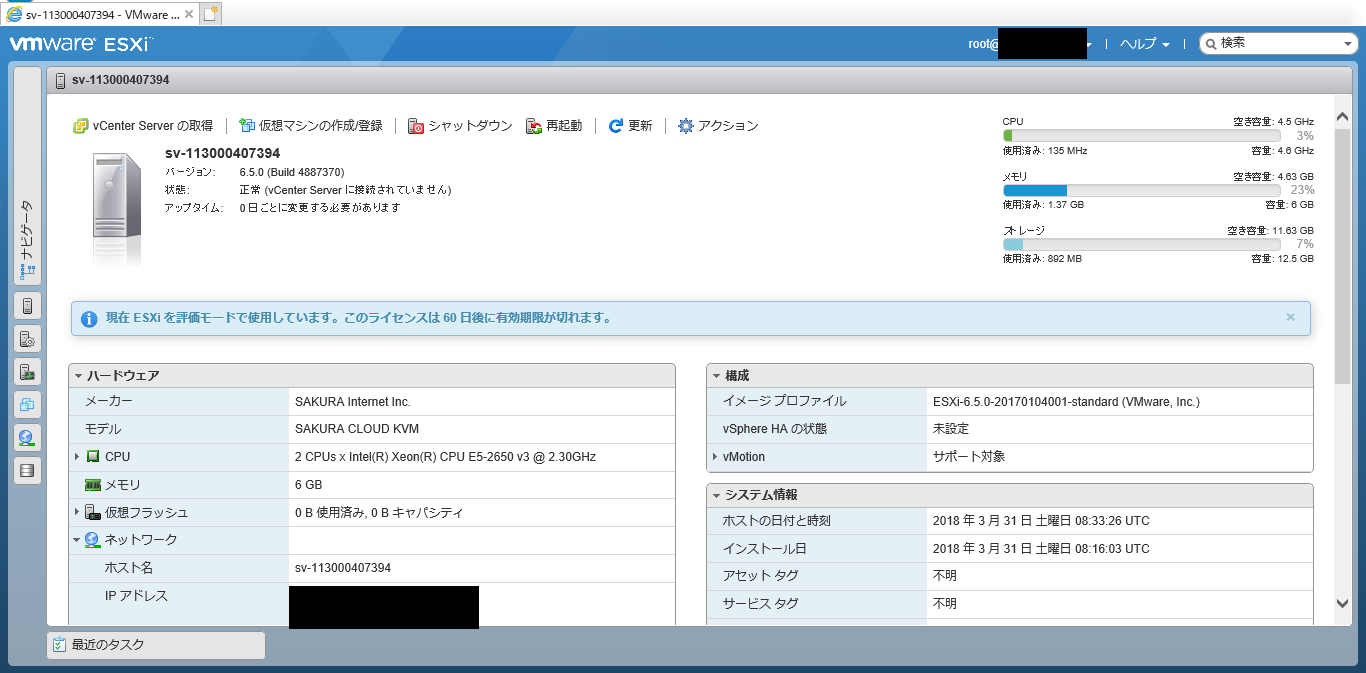Click the メモリ usage progress bar

[1140, 189]
